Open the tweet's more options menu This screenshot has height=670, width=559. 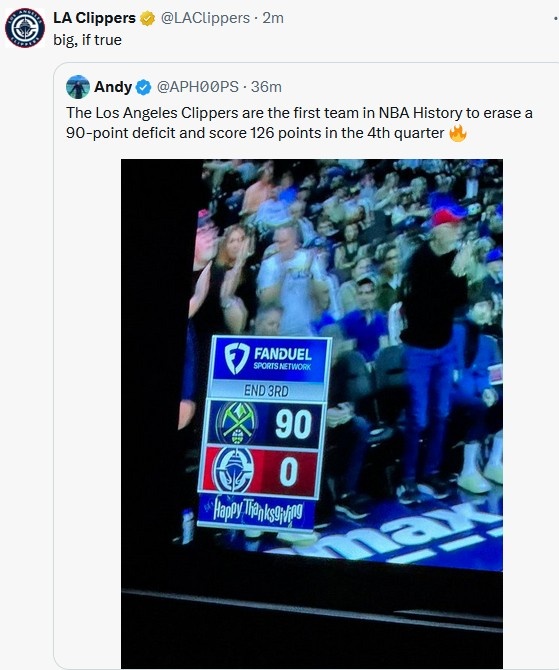click(555, 18)
